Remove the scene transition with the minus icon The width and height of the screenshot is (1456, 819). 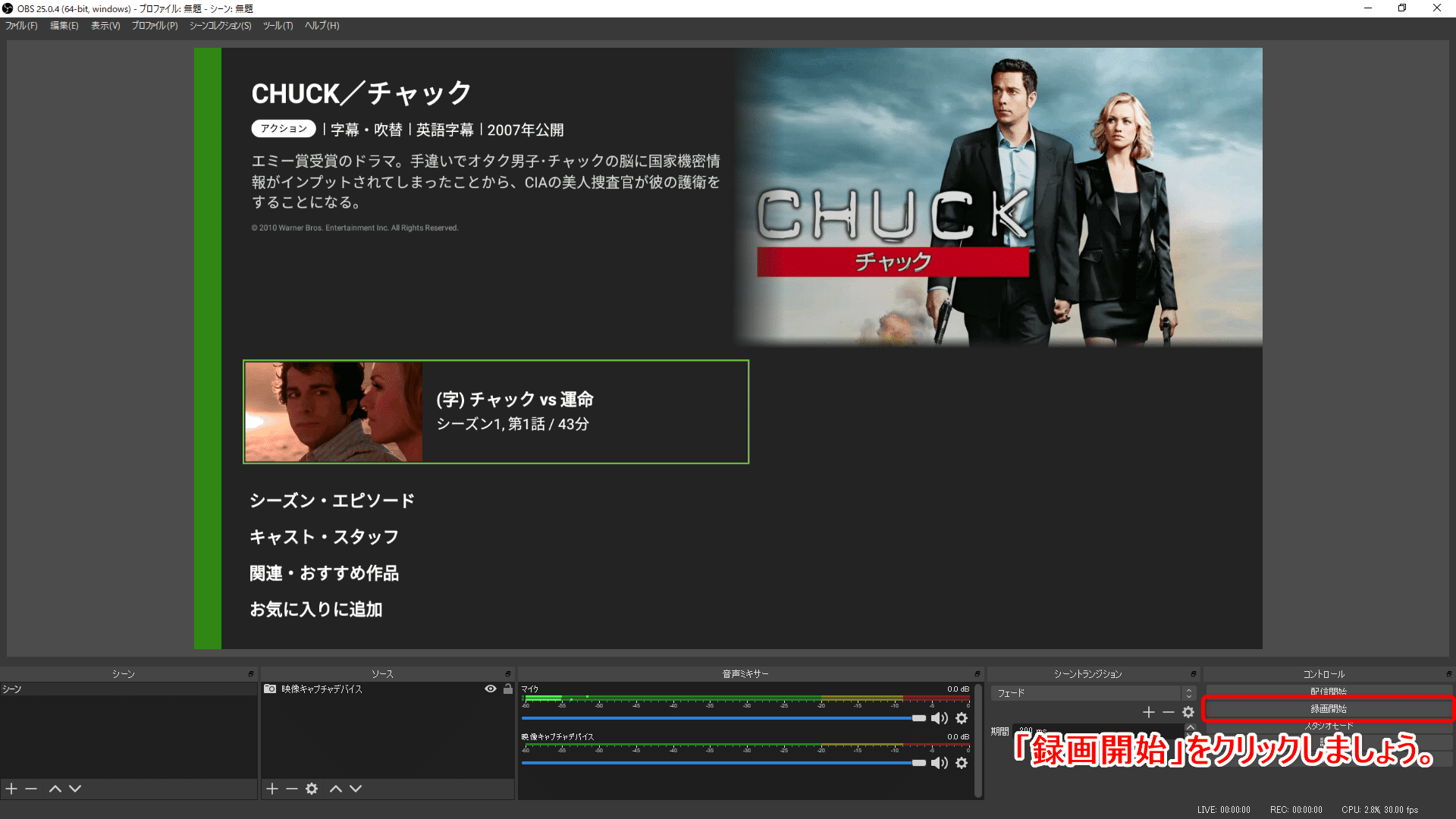tap(1169, 712)
